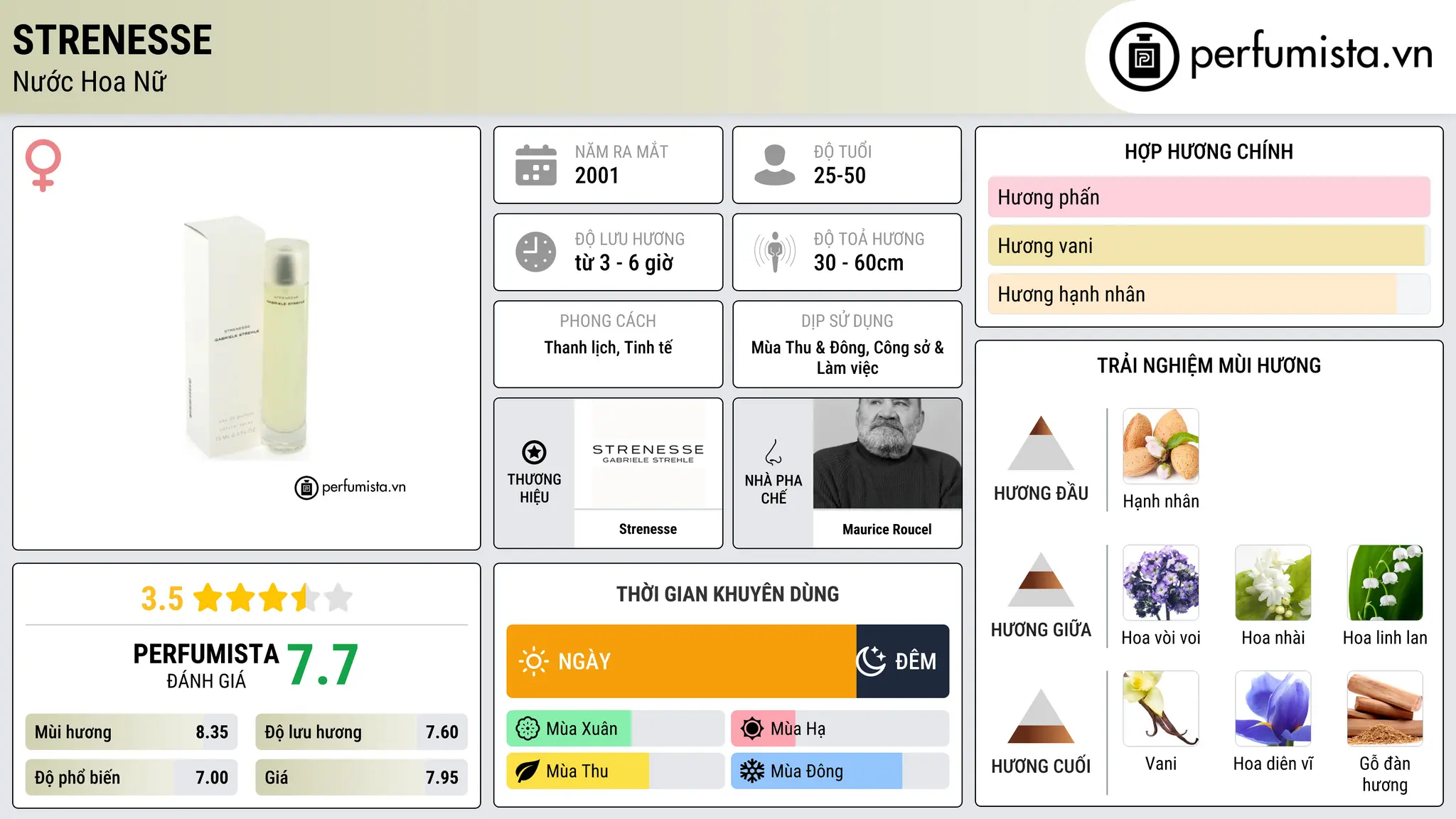Click the occasion text Mùa Thu & Đông
This screenshot has height=819, width=1456.
pyautogui.click(x=809, y=348)
